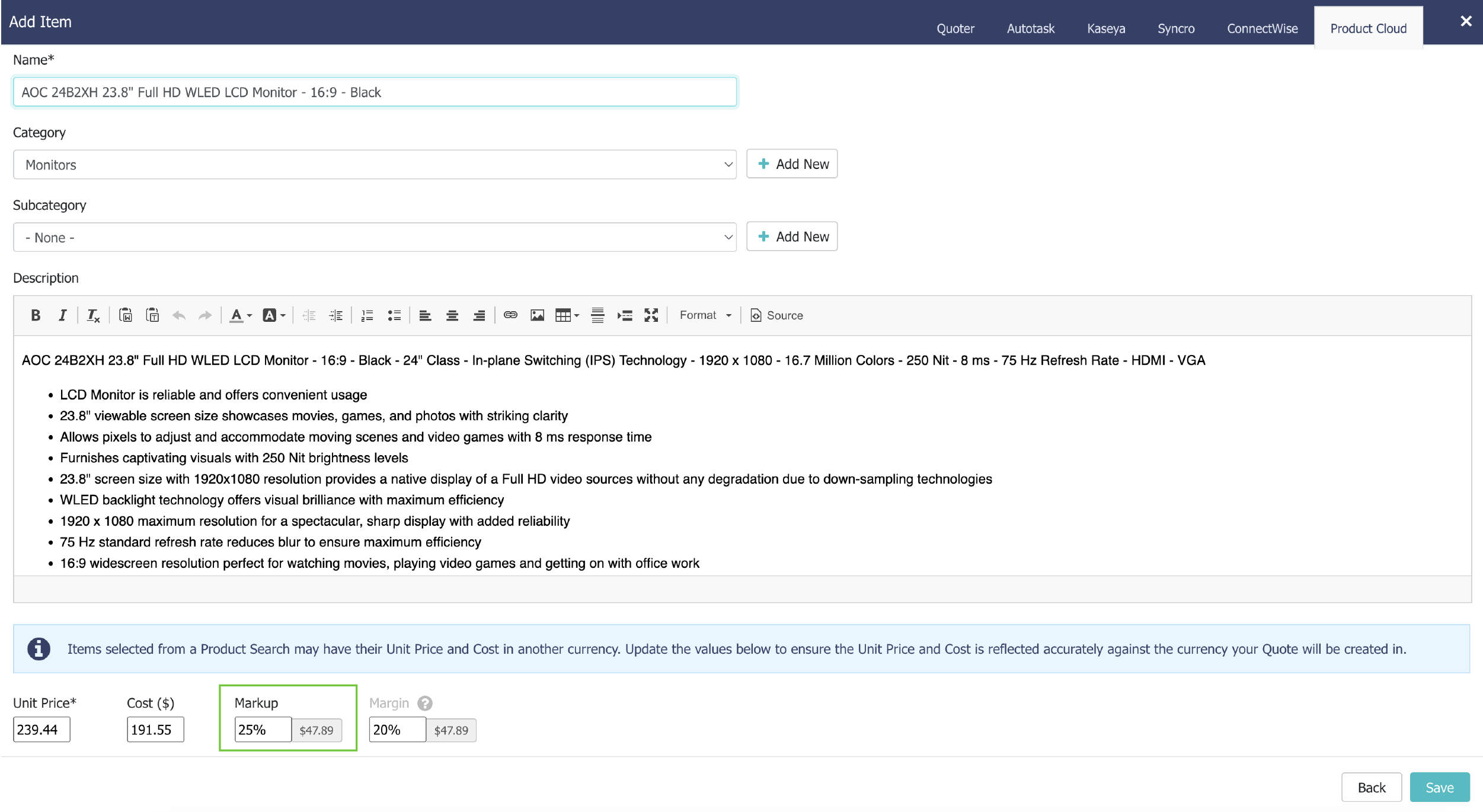Click the Margin help question icon
1483x812 pixels.
pyautogui.click(x=425, y=703)
